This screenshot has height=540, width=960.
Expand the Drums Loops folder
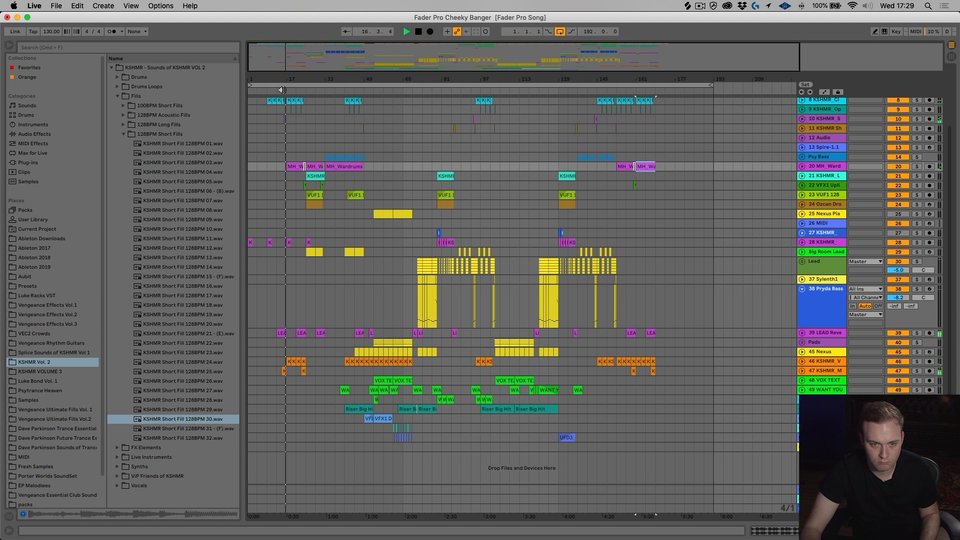[x=118, y=86]
